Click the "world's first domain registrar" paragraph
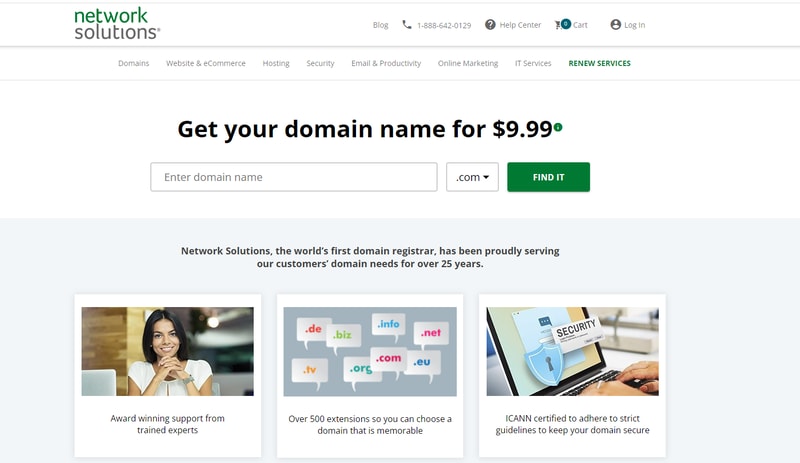This screenshot has width=800, height=463. coord(370,257)
